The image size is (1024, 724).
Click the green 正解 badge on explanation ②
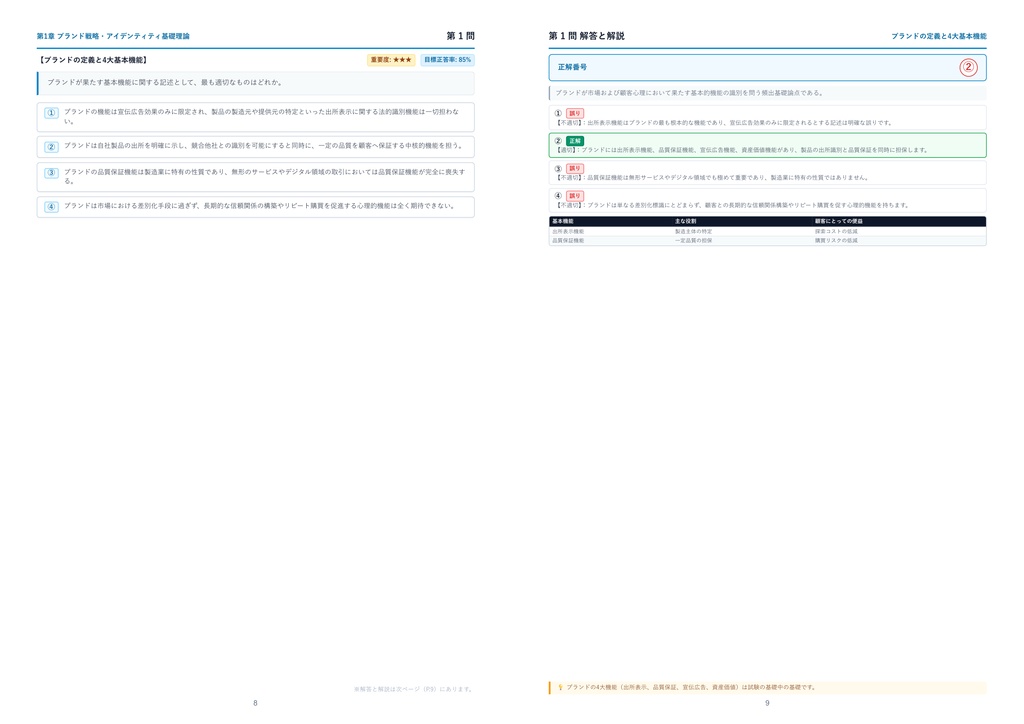click(575, 141)
